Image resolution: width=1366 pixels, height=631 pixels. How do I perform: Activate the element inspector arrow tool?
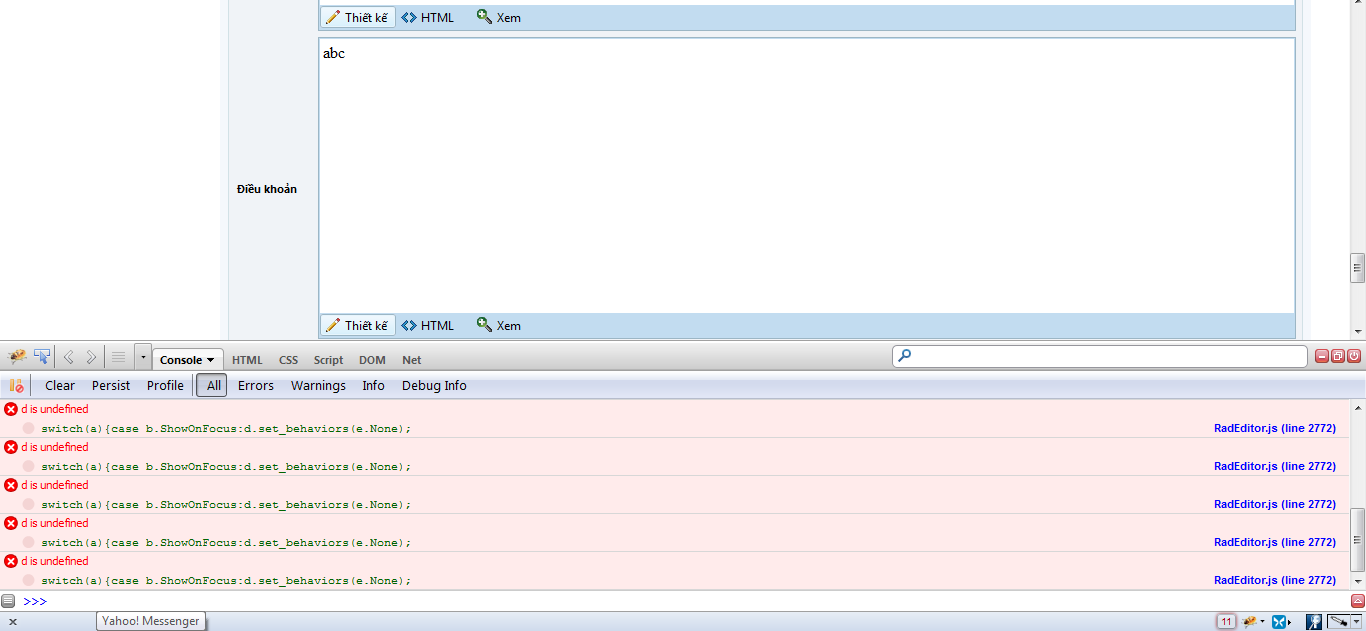42,357
